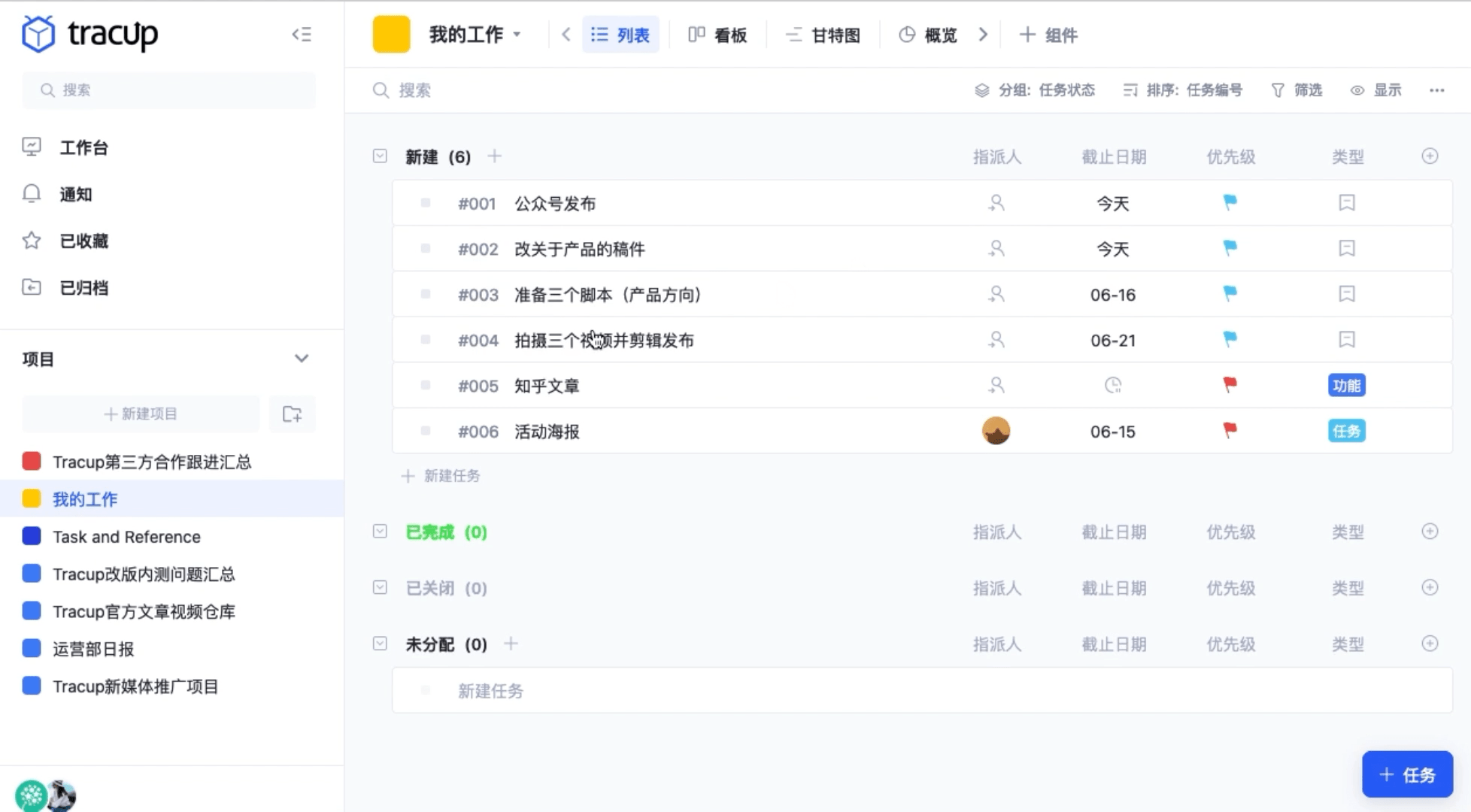The height and width of the screenshot is (812, 1471).
Task: Click the blue 任务 floating add button
Action: coord(1408,774)
